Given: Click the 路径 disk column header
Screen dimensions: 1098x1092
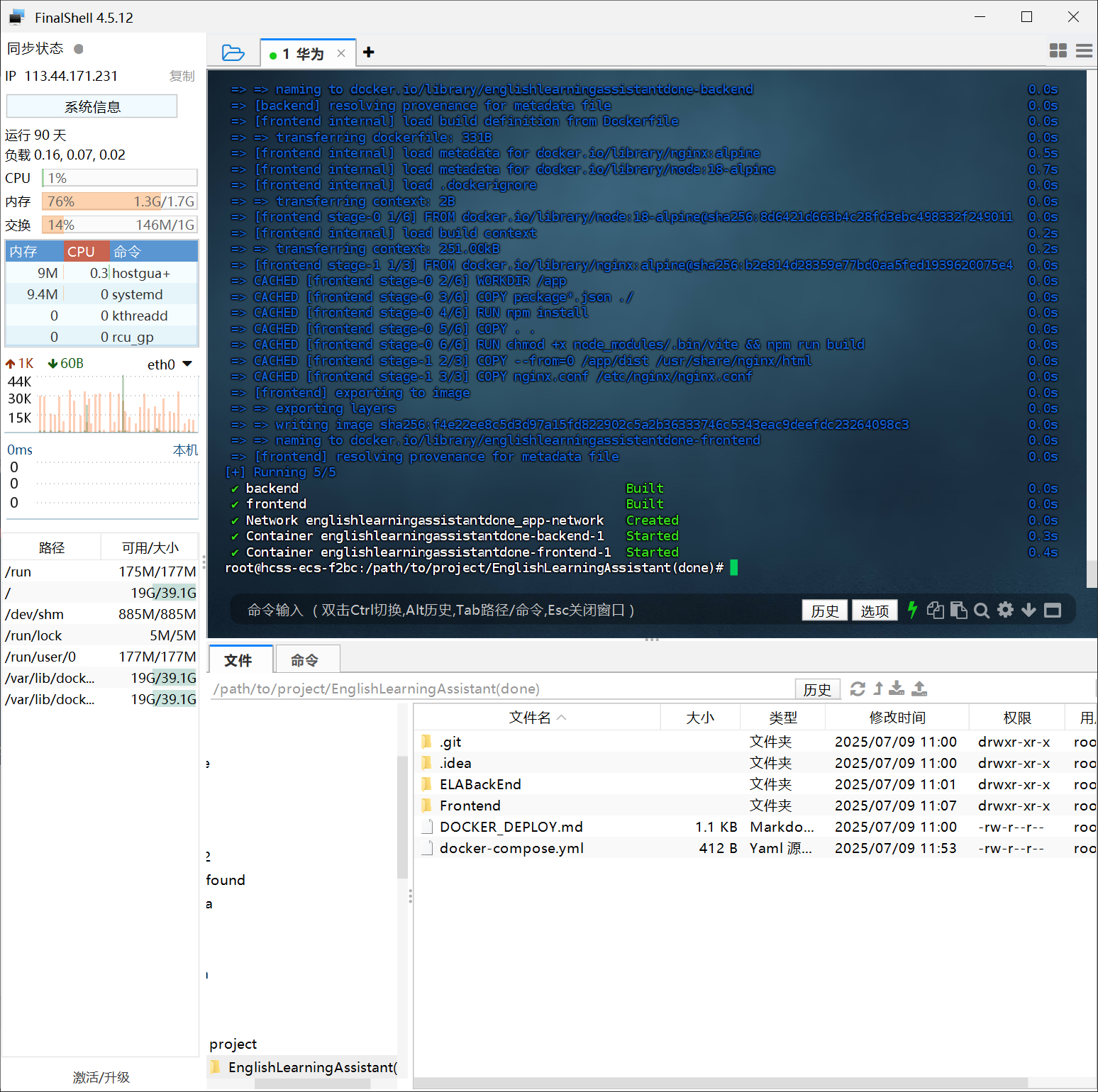Looking at the screenshot, I should coord(51,547).
